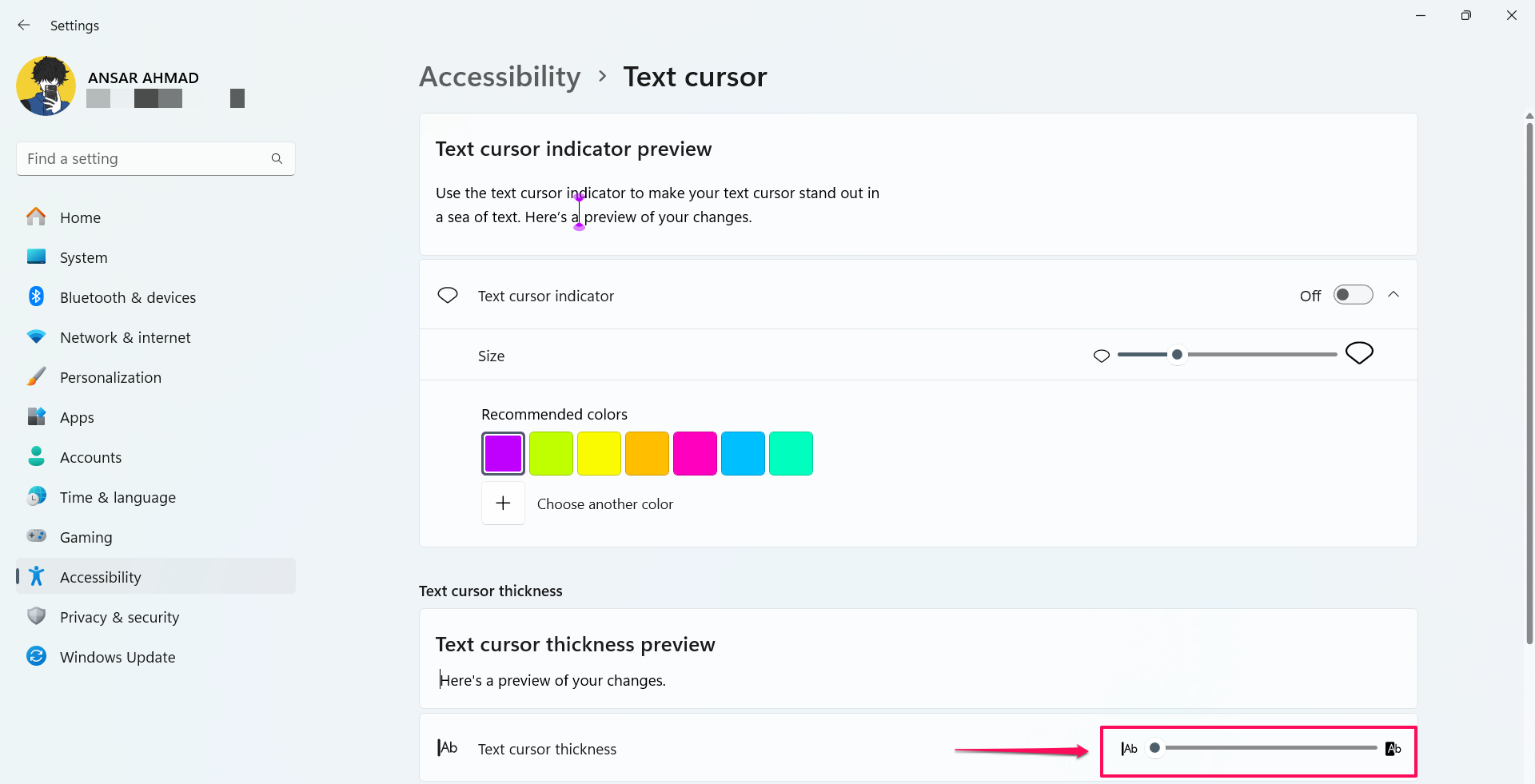
Task: Select Gaming in sidebar
Action: [156, 537]
